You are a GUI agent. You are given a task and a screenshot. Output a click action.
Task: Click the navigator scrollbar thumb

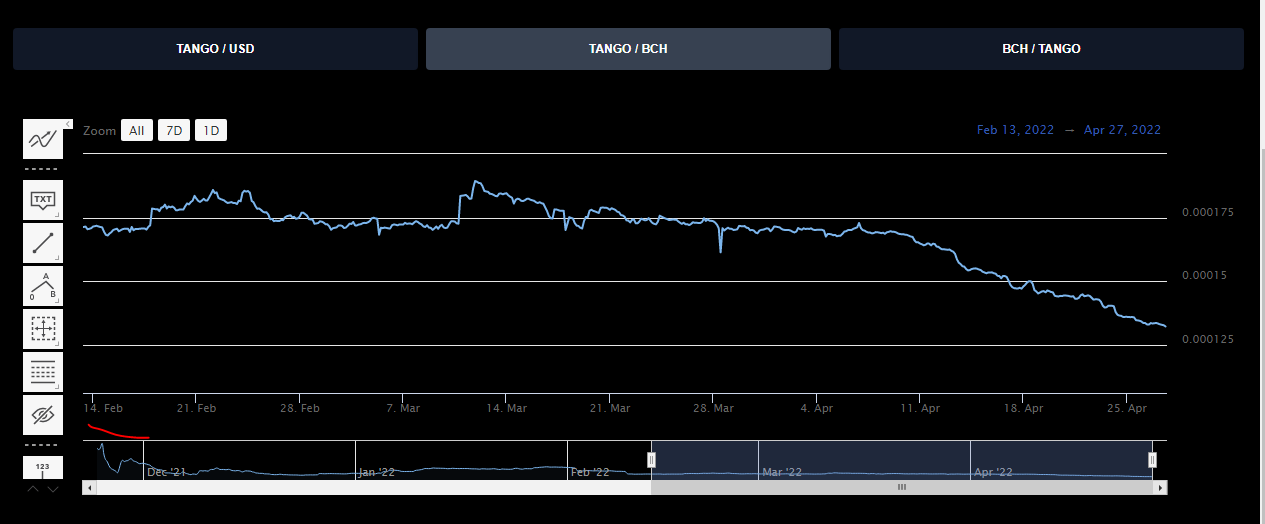[902, 487]
